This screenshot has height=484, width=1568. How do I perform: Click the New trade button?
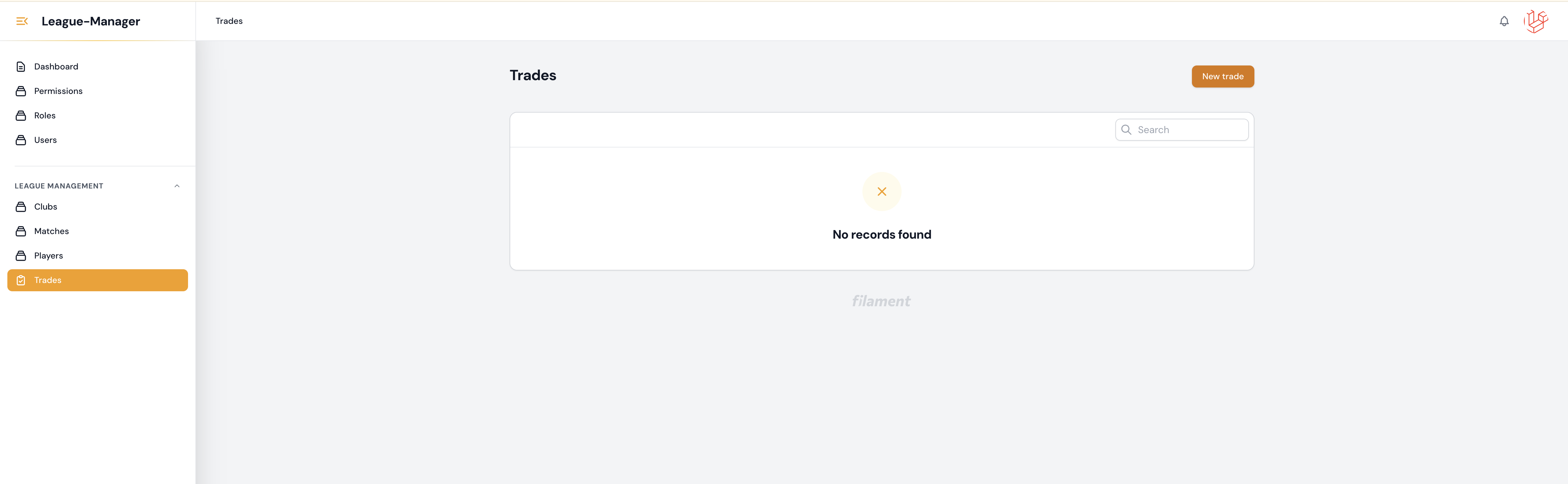pos(1222,76)
